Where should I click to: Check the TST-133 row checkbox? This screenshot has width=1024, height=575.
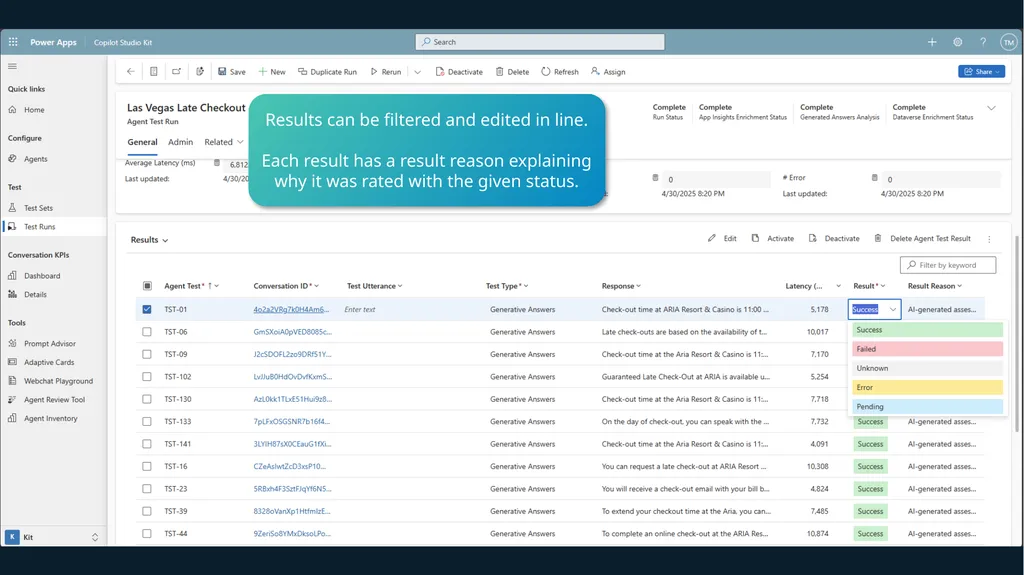[147, 421]
